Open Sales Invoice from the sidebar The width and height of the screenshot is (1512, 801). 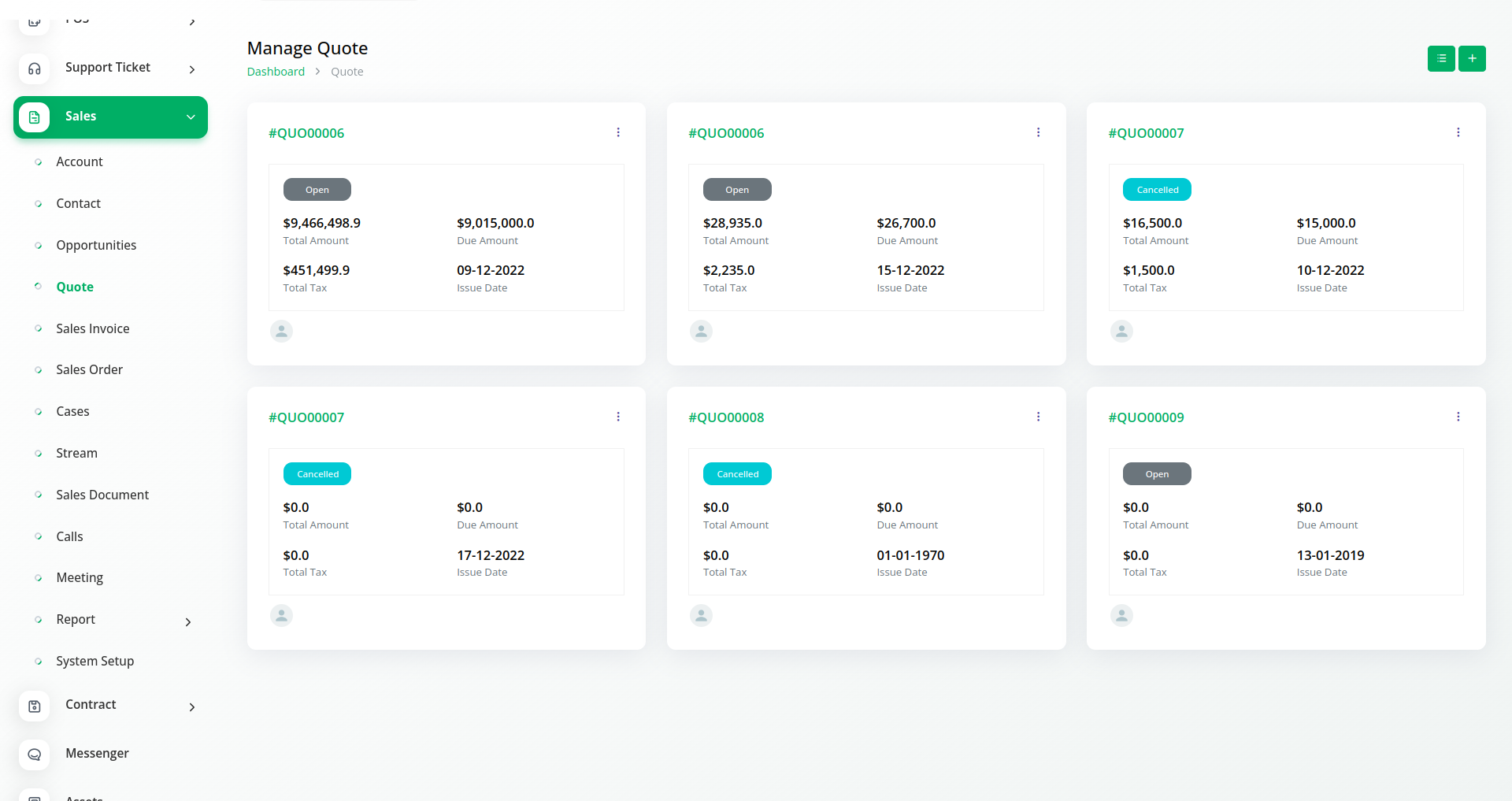click(x=92, y=328)
